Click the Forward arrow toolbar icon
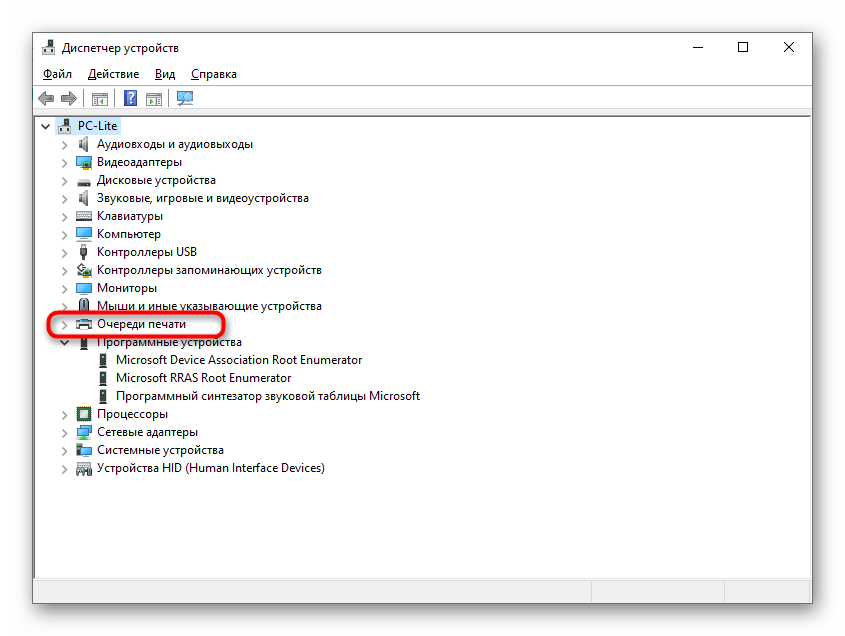 click(x=69, y=98)
